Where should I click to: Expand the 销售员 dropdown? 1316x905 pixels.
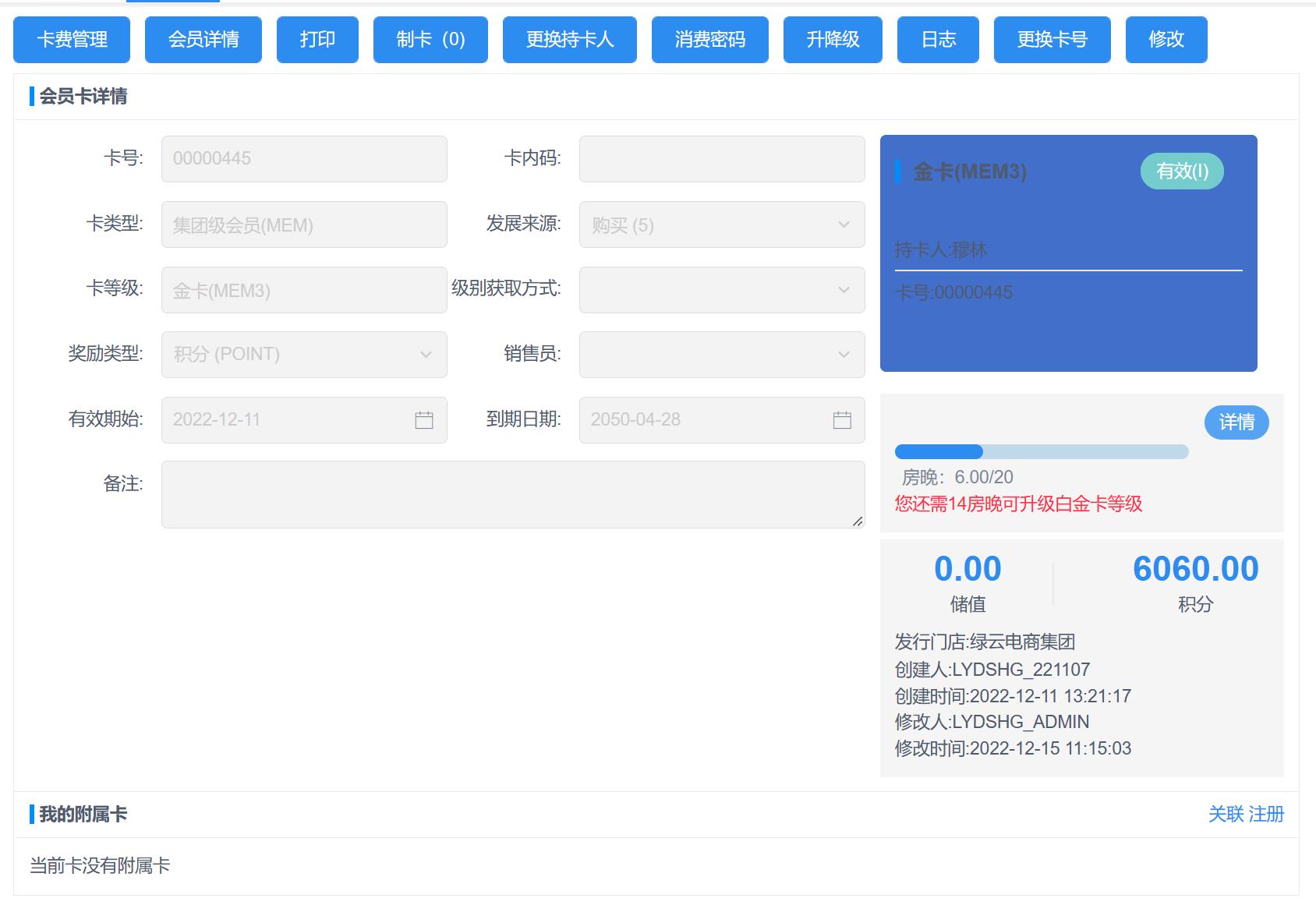[x=721, y=355]
